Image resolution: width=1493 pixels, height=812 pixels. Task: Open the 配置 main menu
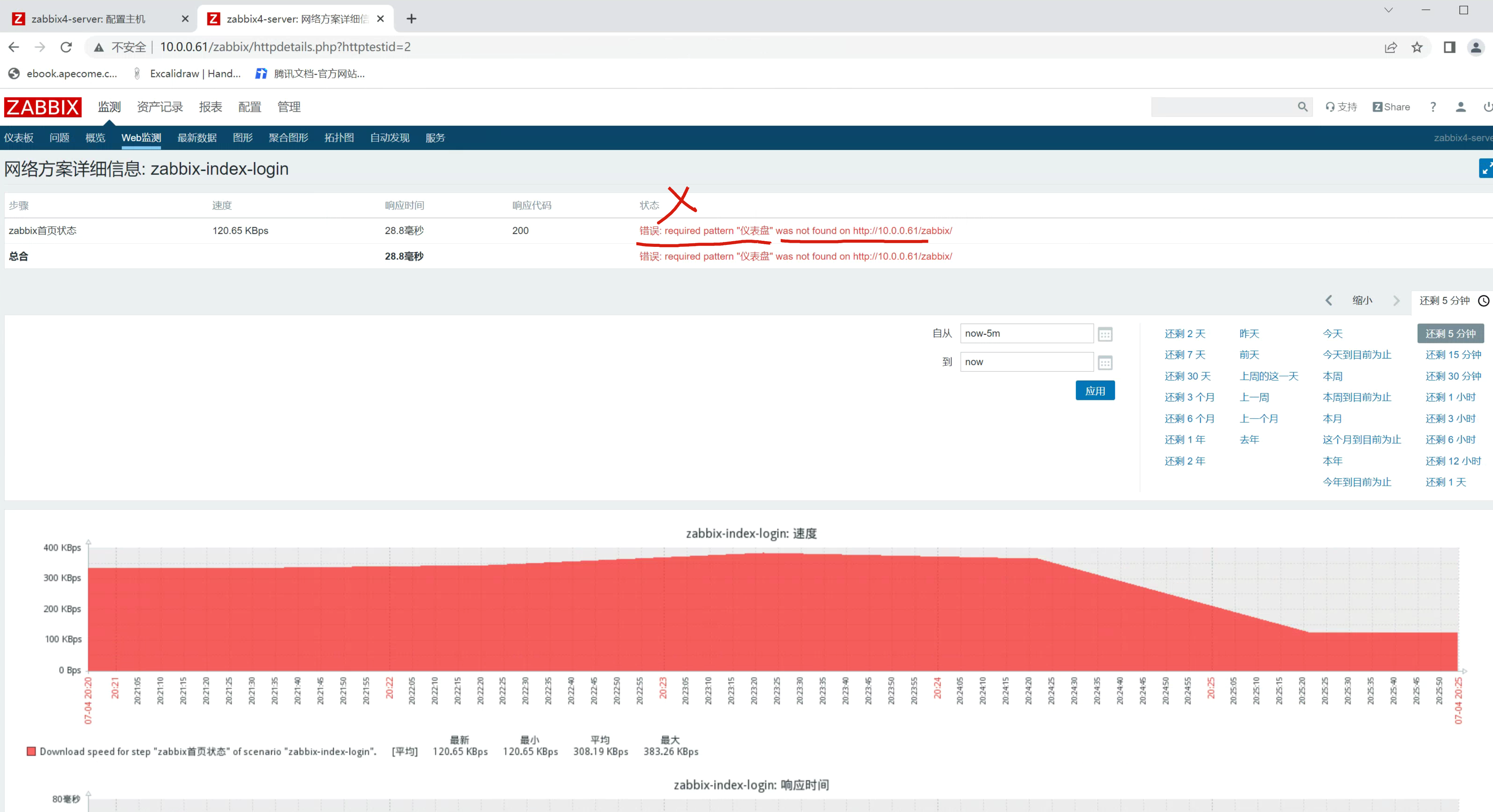tap(249, 107)
